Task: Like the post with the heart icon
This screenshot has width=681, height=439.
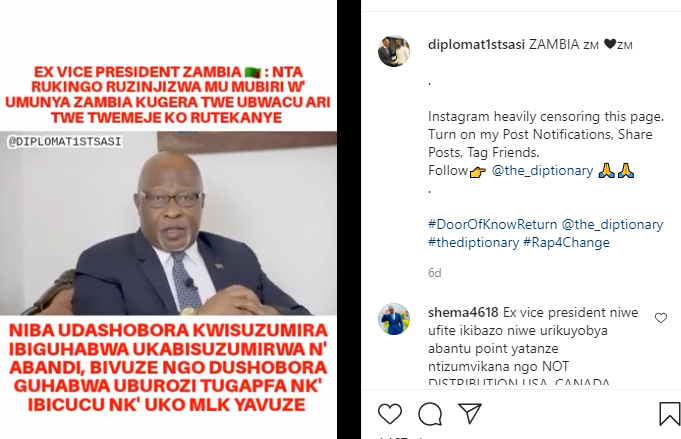Action: tap(390, 413)
